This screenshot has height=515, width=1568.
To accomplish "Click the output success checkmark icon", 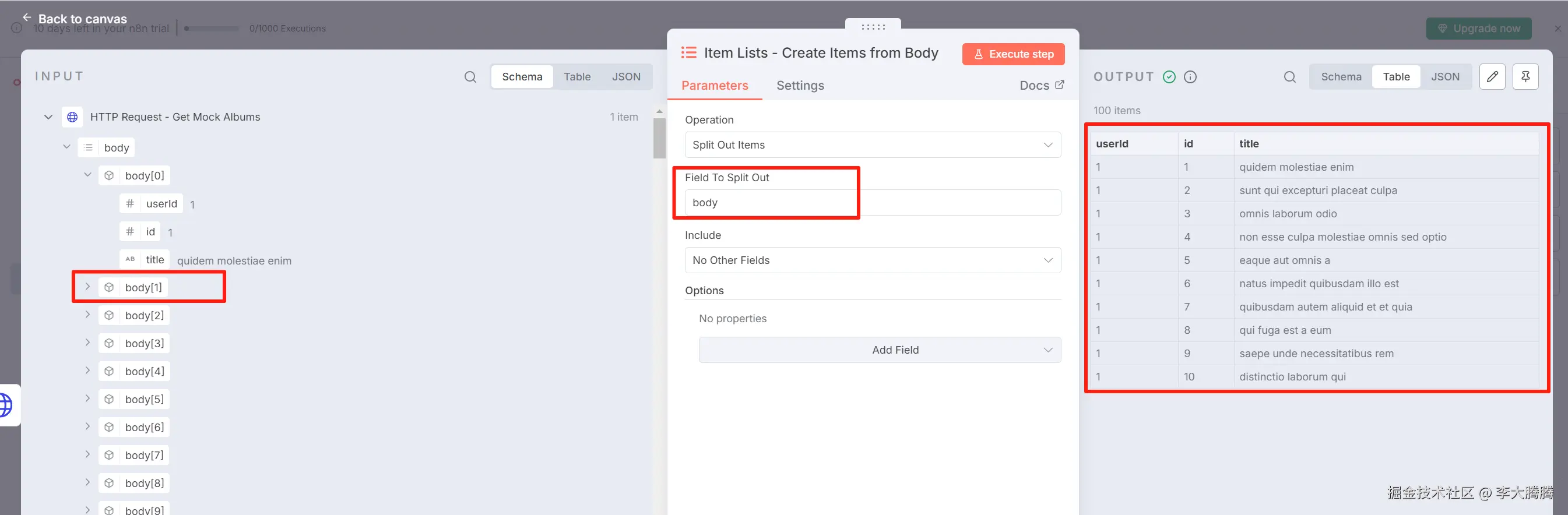I will pyautogui.click(x=1169, y=77).
